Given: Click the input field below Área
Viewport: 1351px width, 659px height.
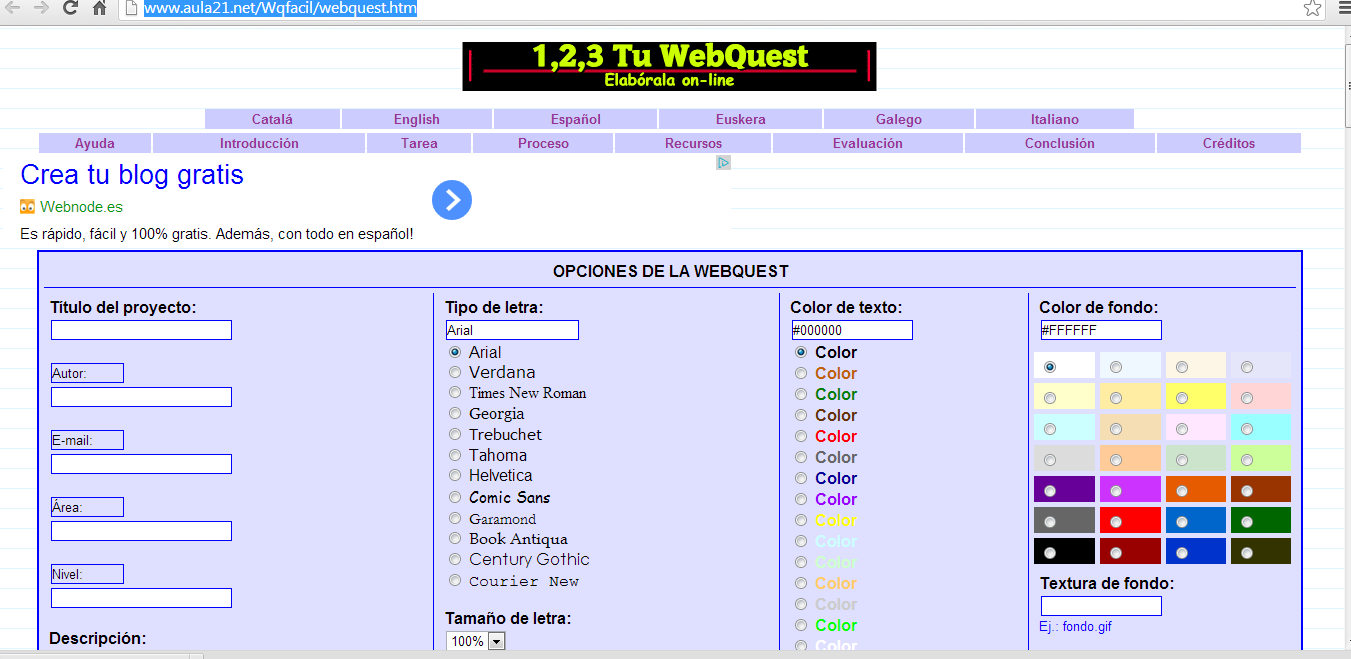Looking at the screenshot, I should [x=141, y=531].
